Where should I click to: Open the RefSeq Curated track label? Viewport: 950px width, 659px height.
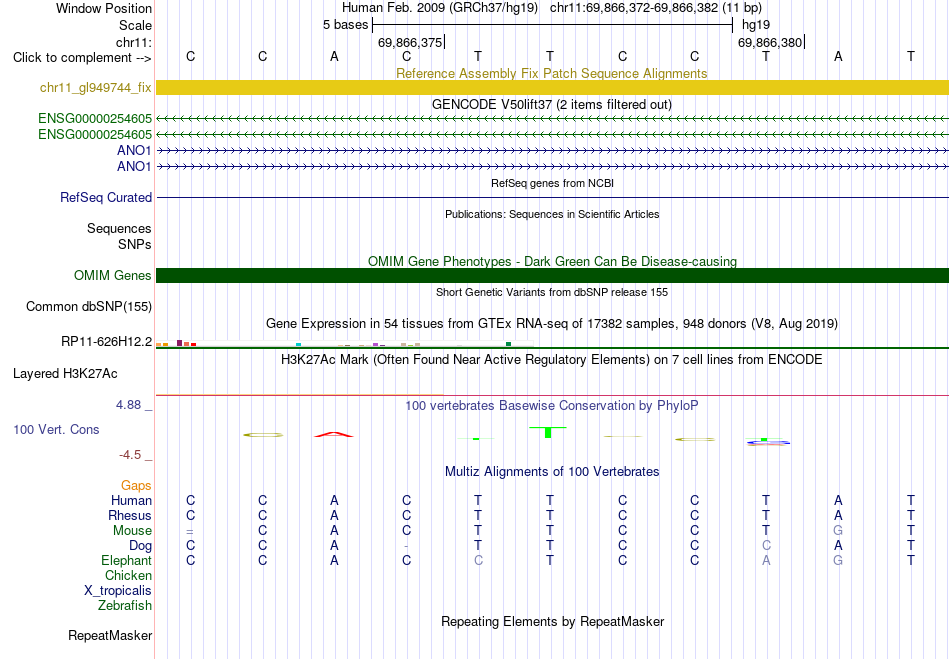106,197
